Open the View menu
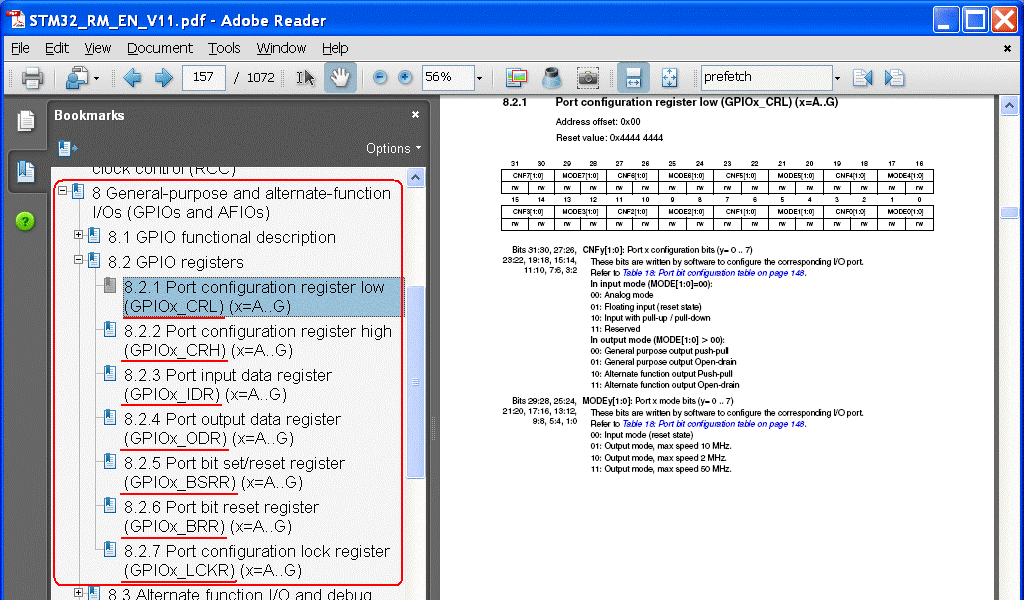The image size is (1024, 600). 97,48
